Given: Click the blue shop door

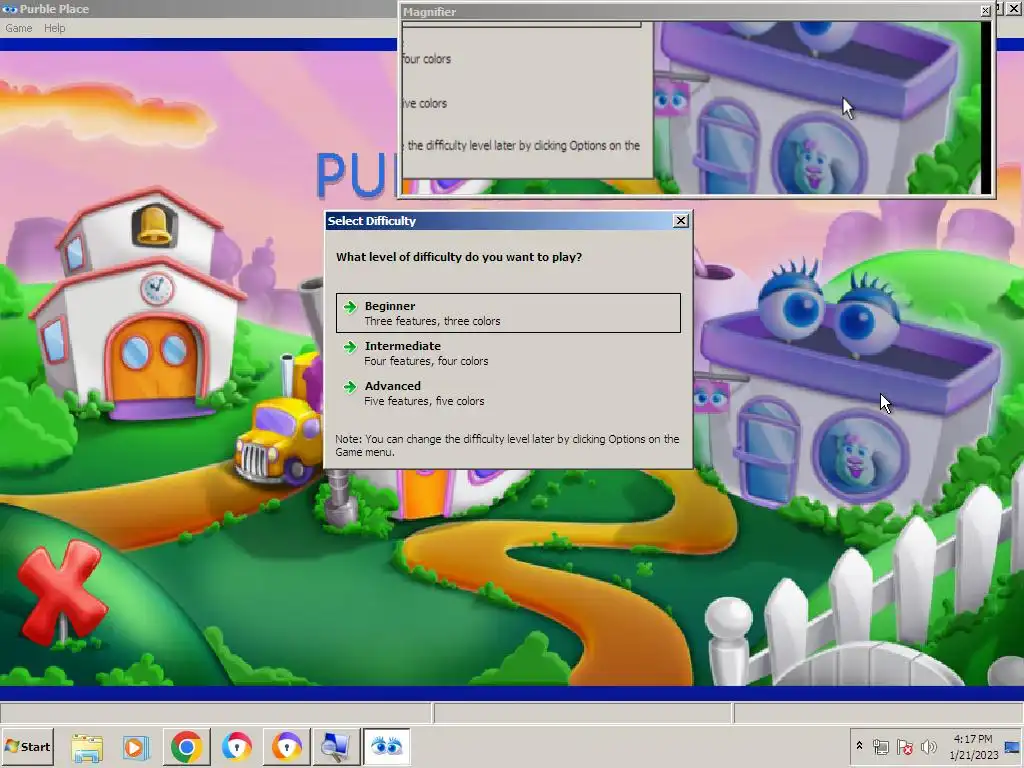Looking at the screenshot, I should click(769, 451).
